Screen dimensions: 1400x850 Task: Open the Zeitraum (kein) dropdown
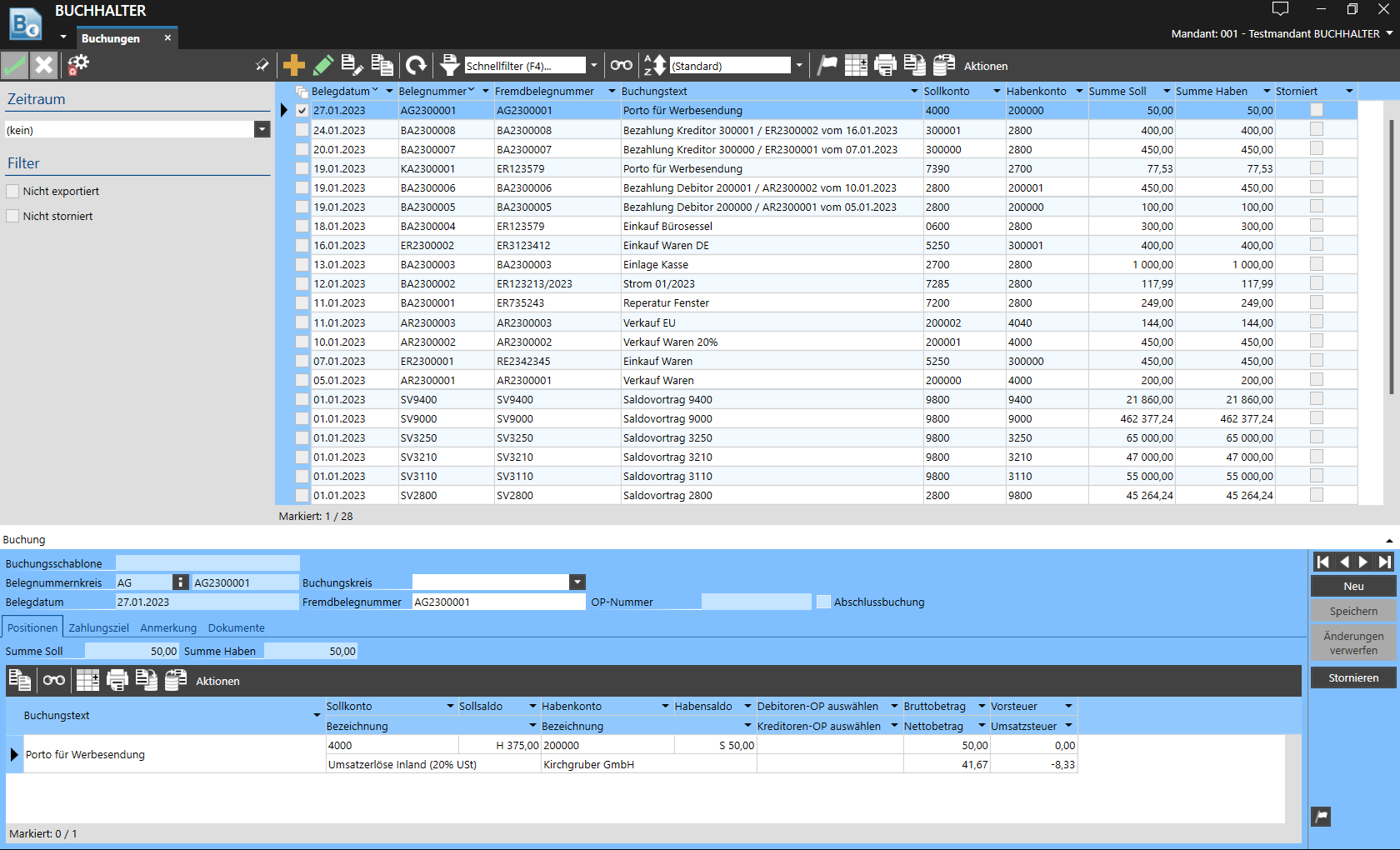tap(262, 130)
